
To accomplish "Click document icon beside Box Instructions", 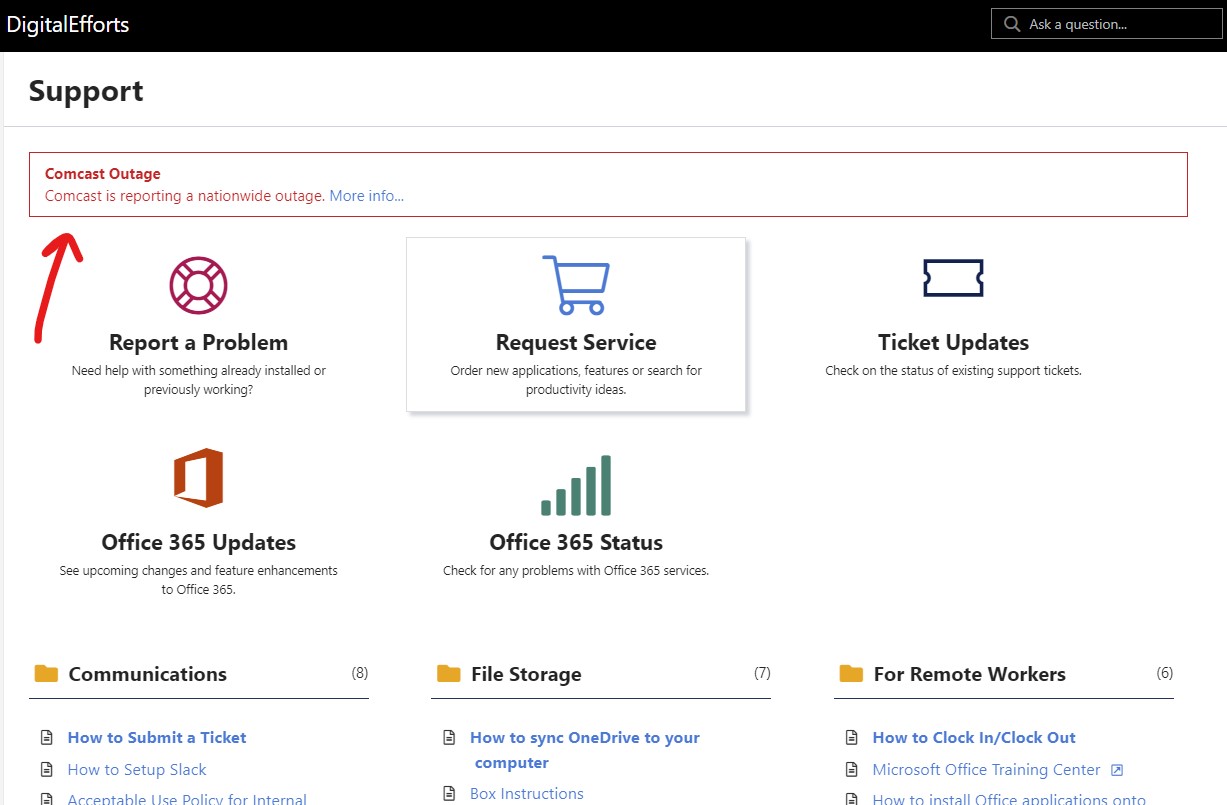I will [449, 794].
